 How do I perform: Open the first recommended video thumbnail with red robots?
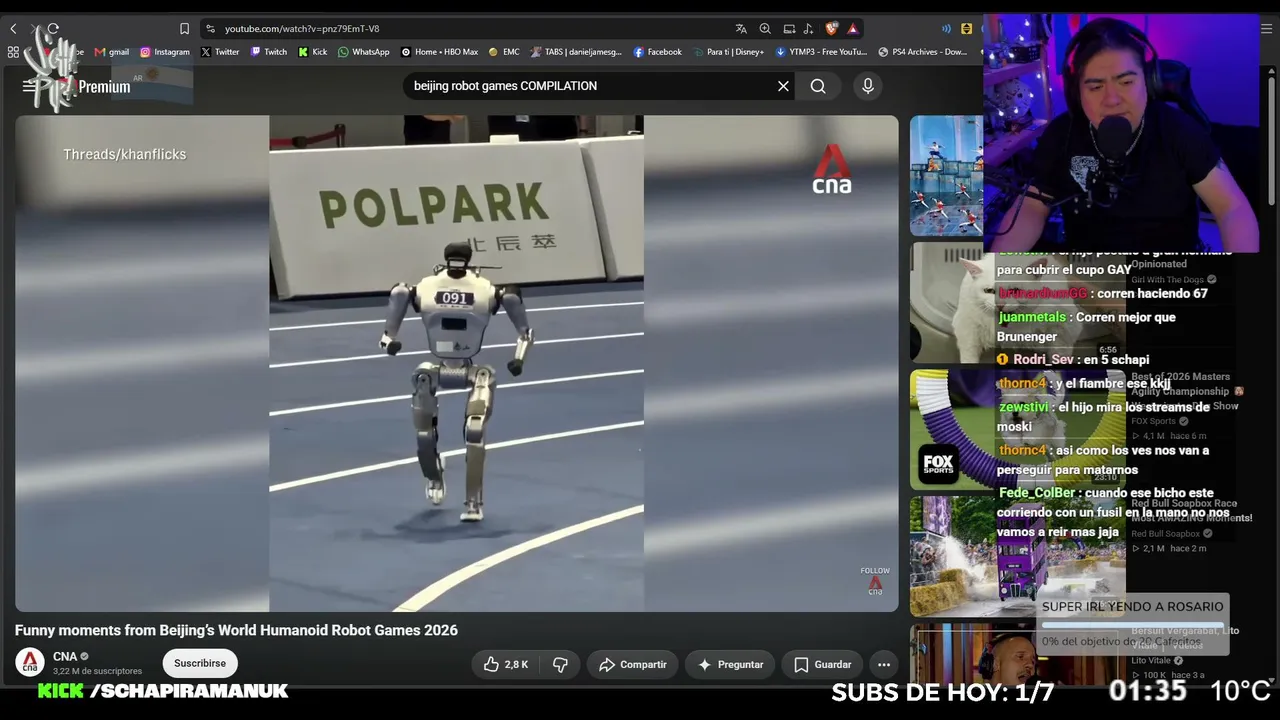946,176
